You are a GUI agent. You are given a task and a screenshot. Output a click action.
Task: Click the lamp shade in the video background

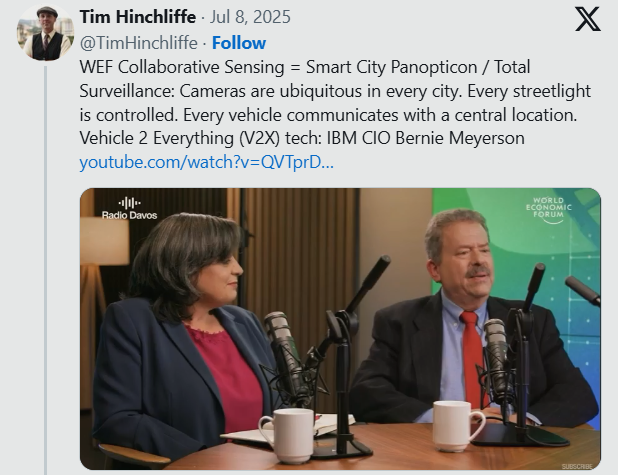104,240
